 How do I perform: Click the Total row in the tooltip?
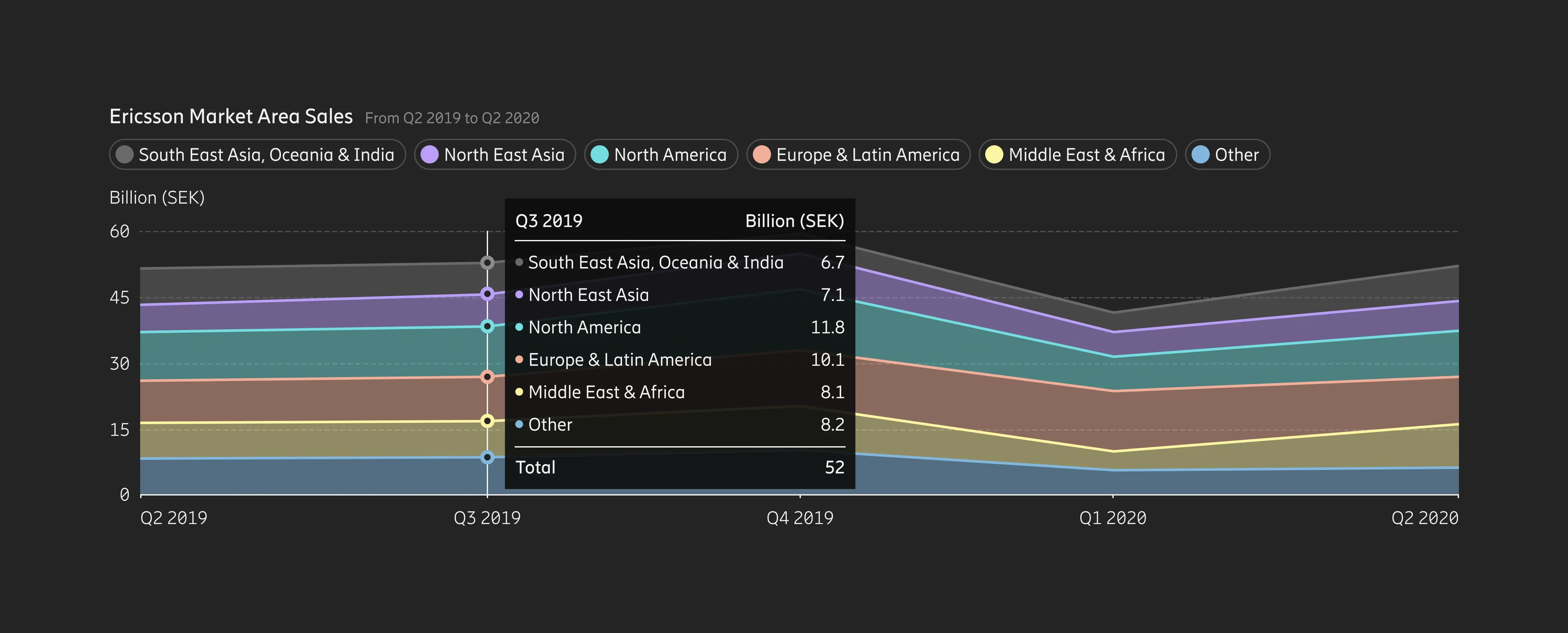coord(679,467)
